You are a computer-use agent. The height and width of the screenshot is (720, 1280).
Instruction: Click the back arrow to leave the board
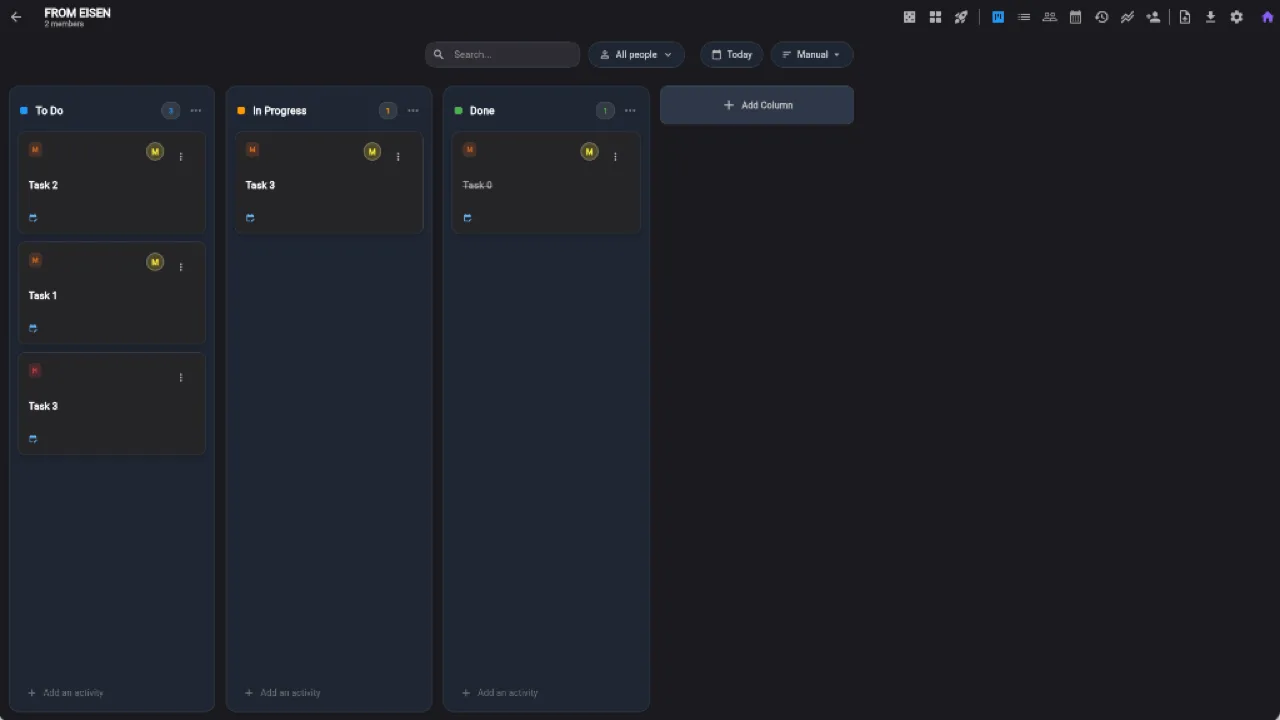[15, 16]
